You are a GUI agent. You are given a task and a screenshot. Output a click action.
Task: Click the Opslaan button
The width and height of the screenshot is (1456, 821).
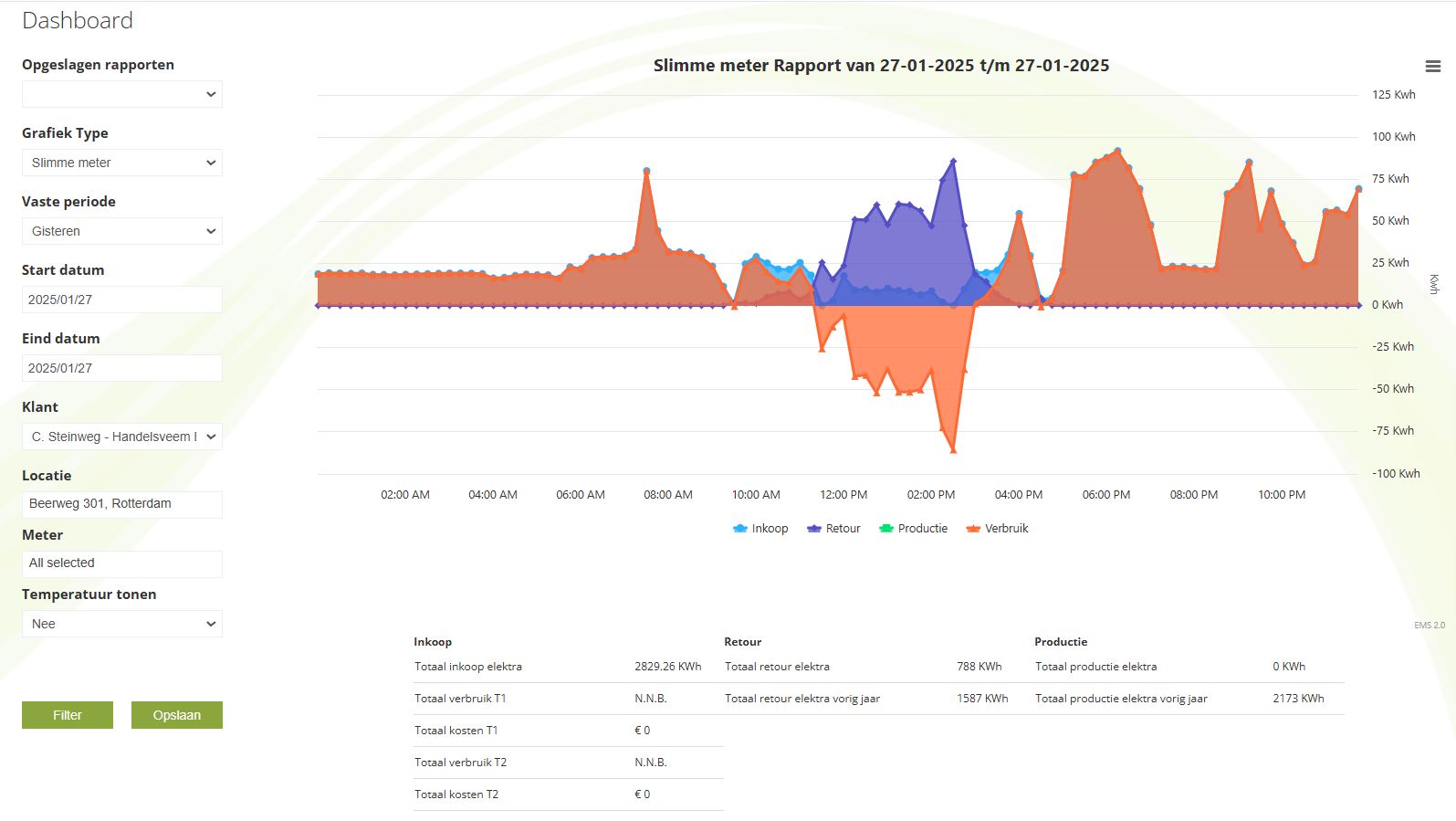tap(176, 715)
